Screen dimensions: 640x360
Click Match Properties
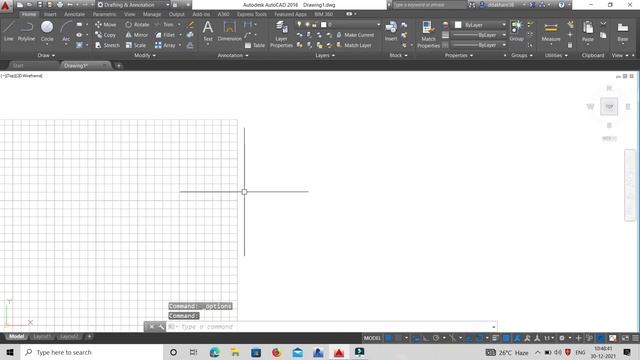pyautogui.click(x=428, y=34)
